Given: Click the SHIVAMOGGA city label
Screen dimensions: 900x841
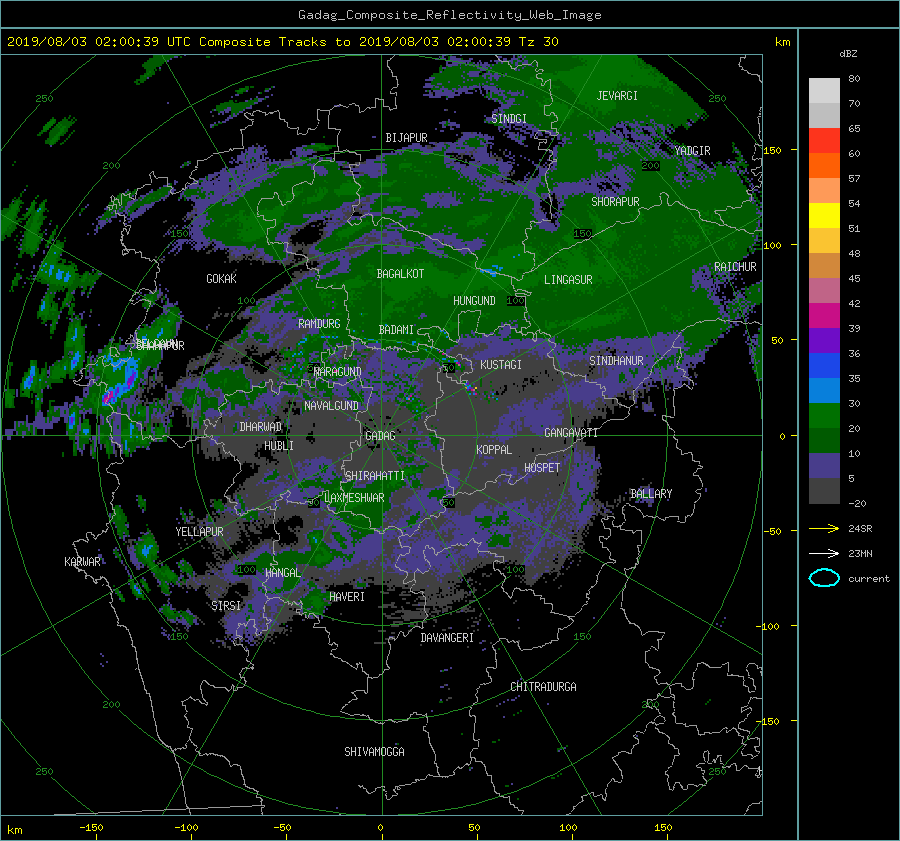Looking at the screenshot, I should pos(374,752).
